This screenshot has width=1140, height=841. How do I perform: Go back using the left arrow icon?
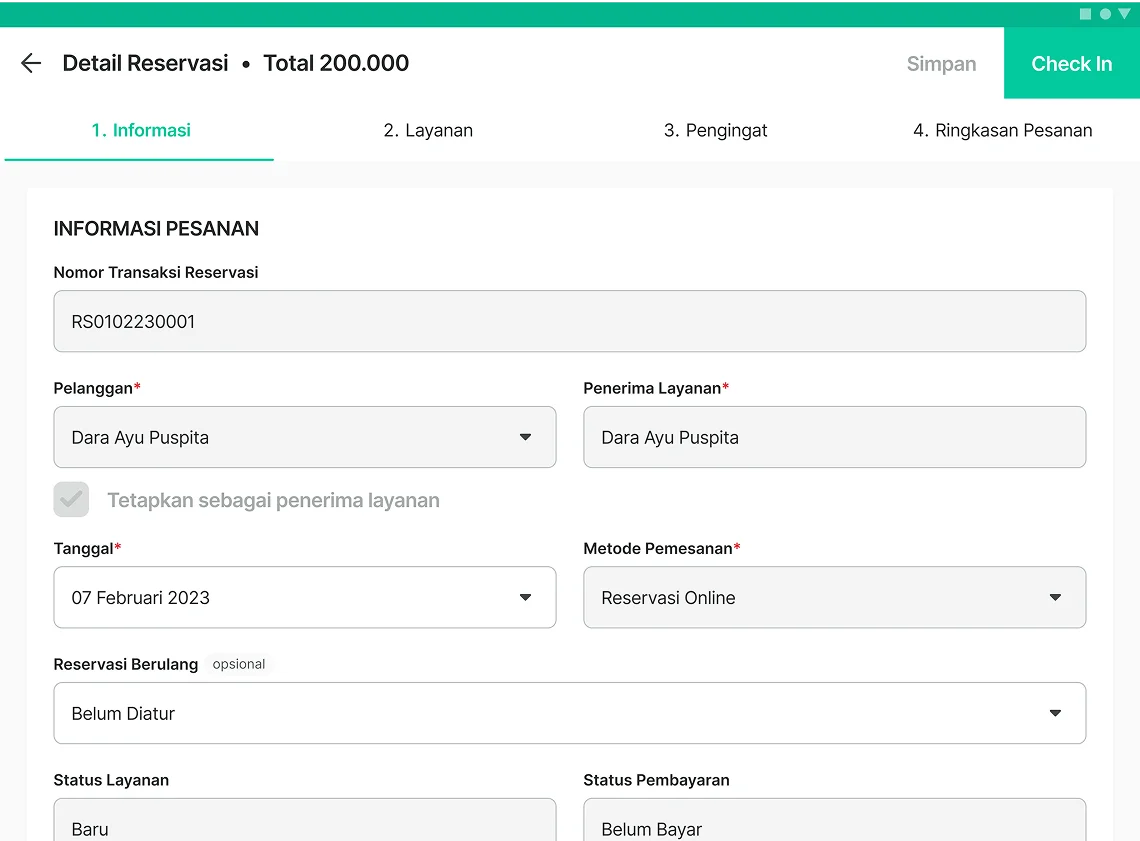(x=31, y=64)
